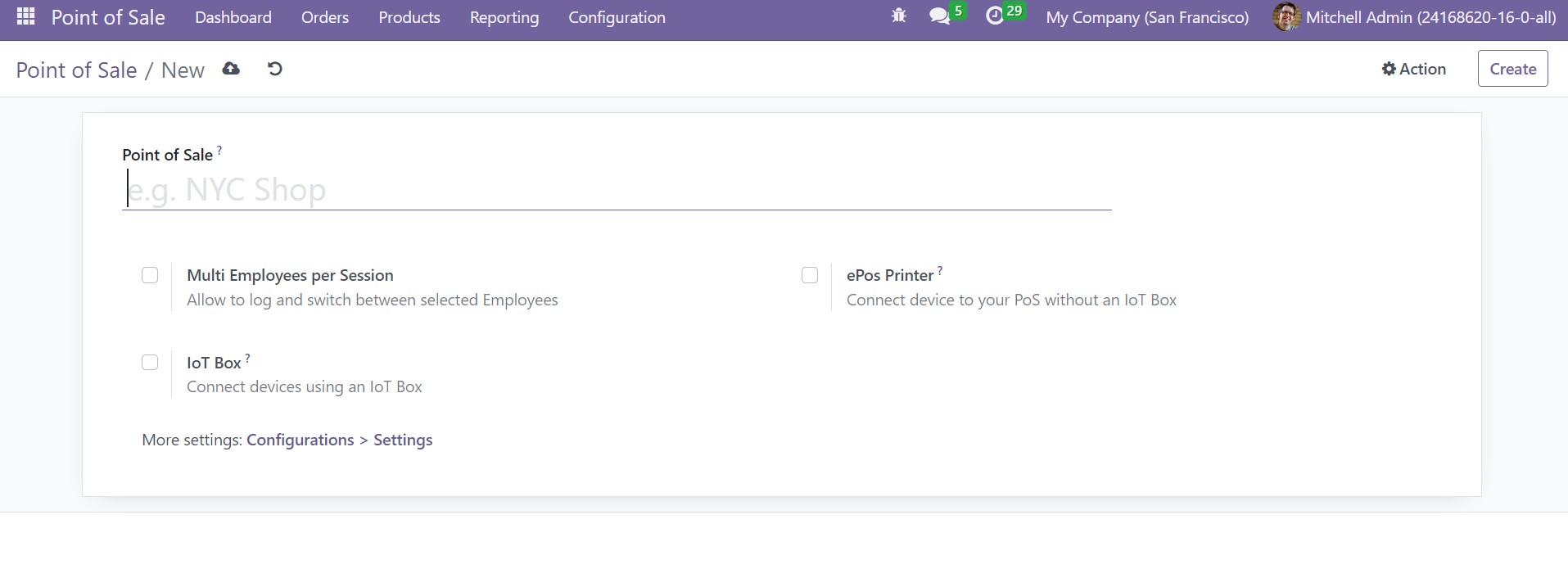Click the help tooltip beside ePos Printer
Viewport: 1568px width, 587px height.
940,269
